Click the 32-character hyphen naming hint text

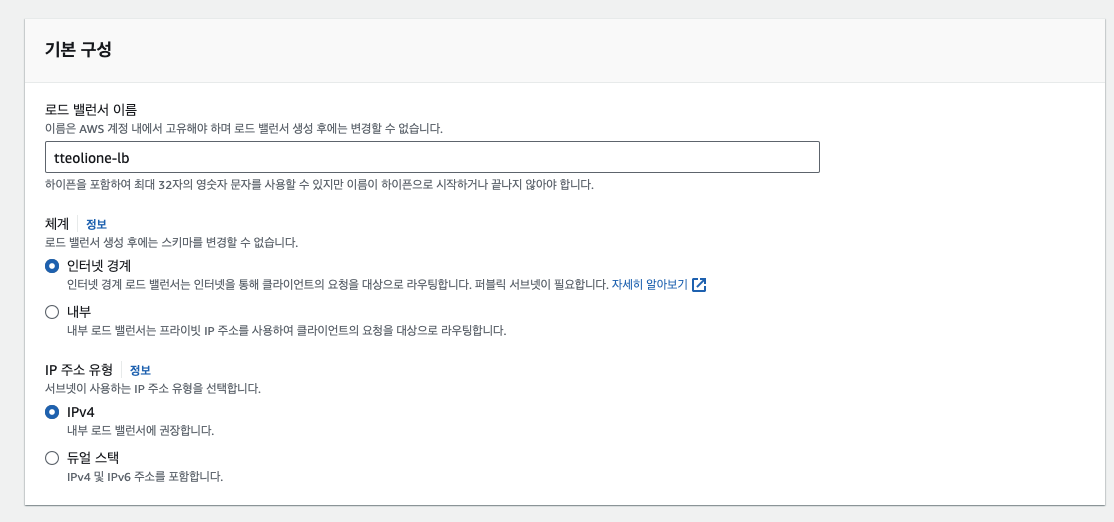tap(318, 185)
